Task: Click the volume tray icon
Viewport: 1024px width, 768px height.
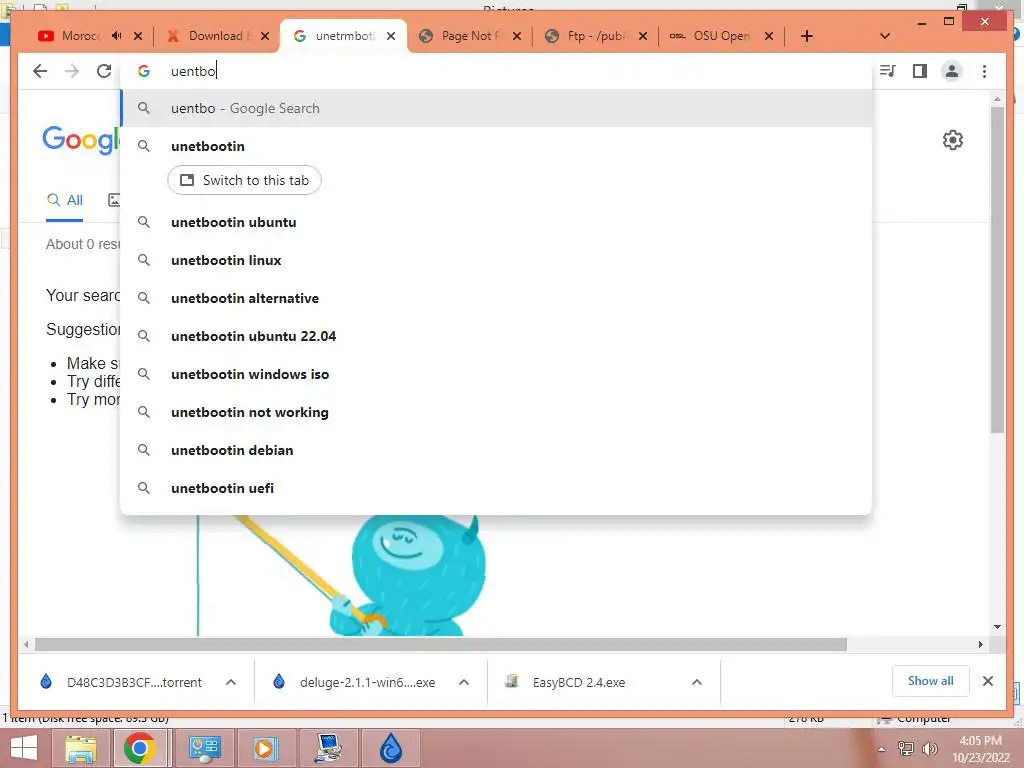Action: tap(930, 749)
